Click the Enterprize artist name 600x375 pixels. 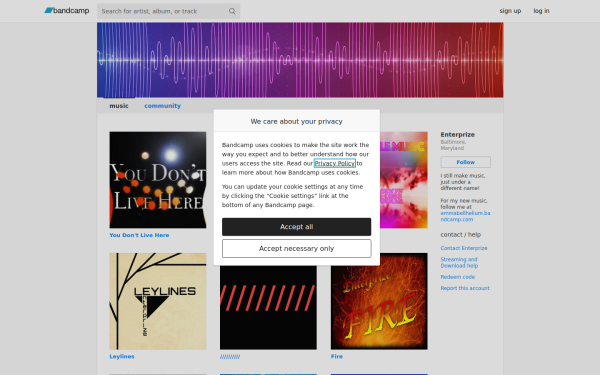[x=457, y=134]
